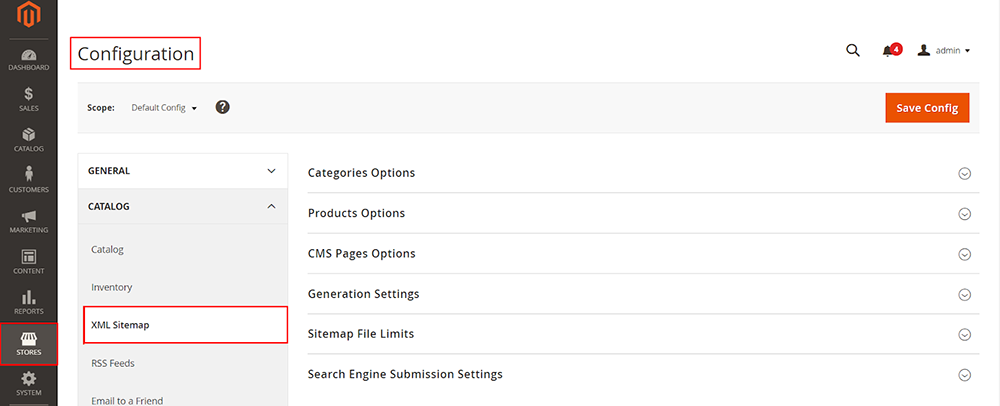The image size is (1000, 406).
Task: Click the scope help question mark
Action: (222, 107)
